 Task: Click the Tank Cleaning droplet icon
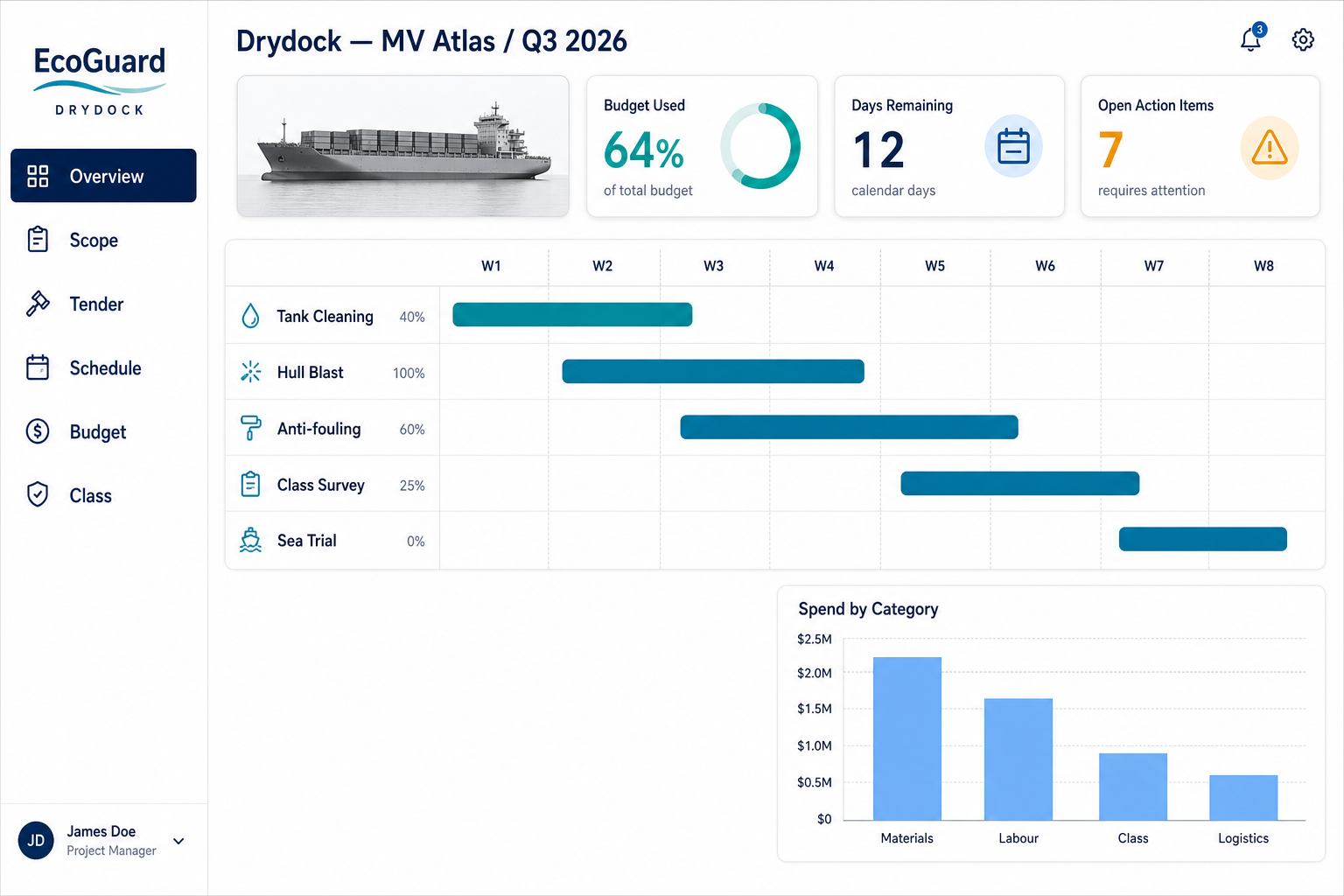pyautogui.click(x=250, y=316)
